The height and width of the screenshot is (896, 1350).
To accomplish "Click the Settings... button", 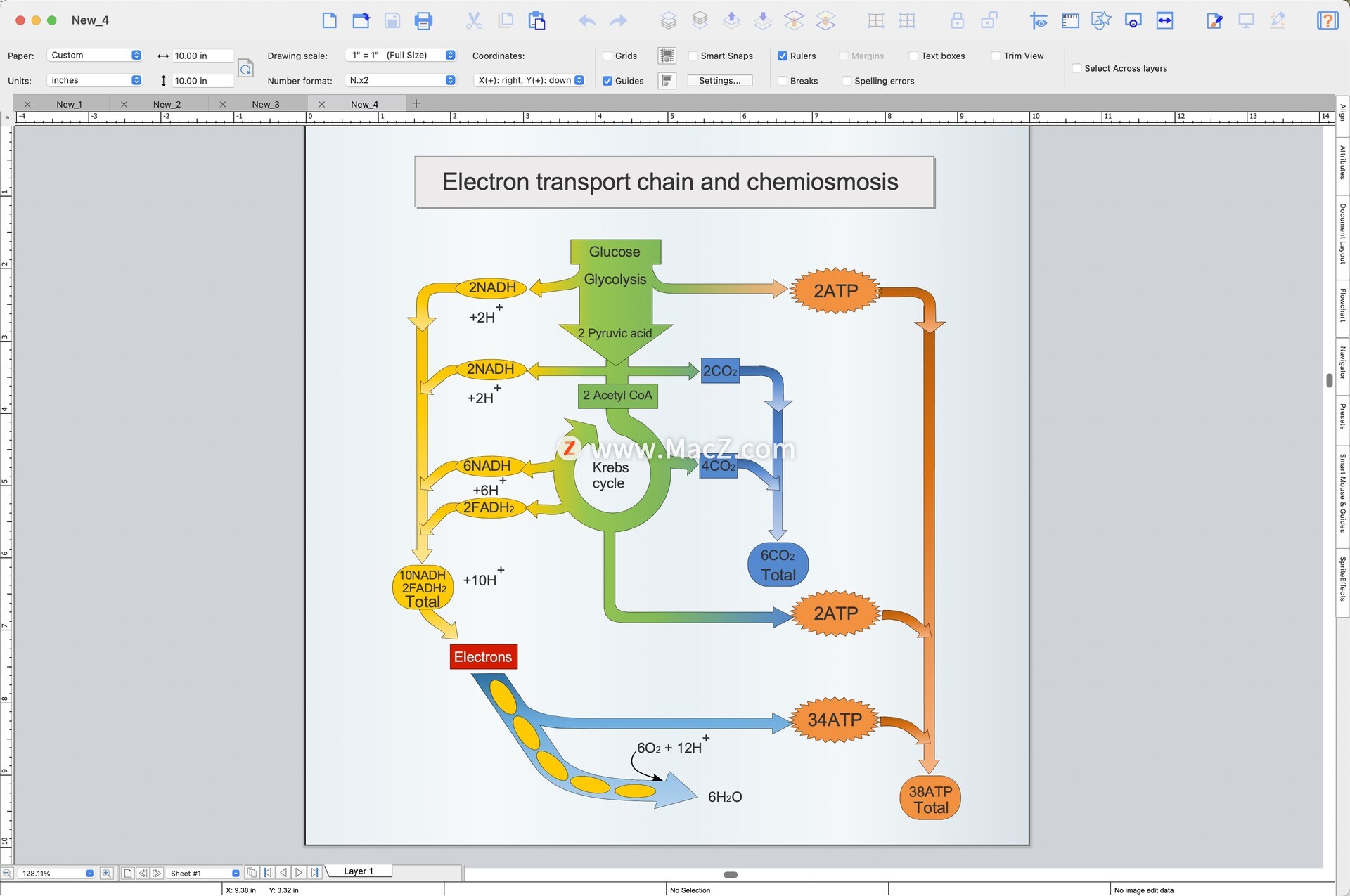I will pyautogui.click(x=719, y=81).
